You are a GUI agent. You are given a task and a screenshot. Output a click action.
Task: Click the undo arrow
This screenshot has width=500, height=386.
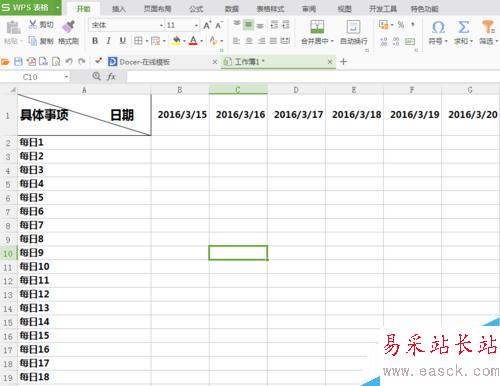coord(69,62)
